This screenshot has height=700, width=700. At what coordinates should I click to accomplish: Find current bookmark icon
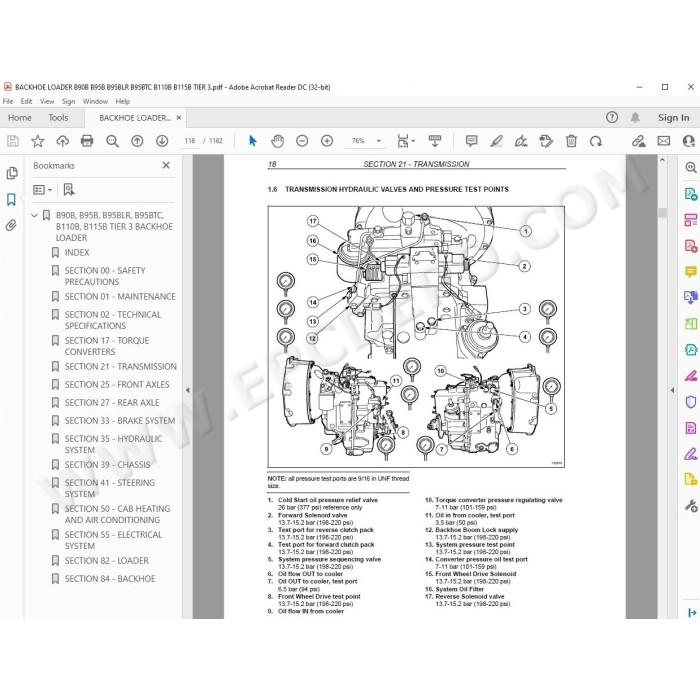(69, 190)
